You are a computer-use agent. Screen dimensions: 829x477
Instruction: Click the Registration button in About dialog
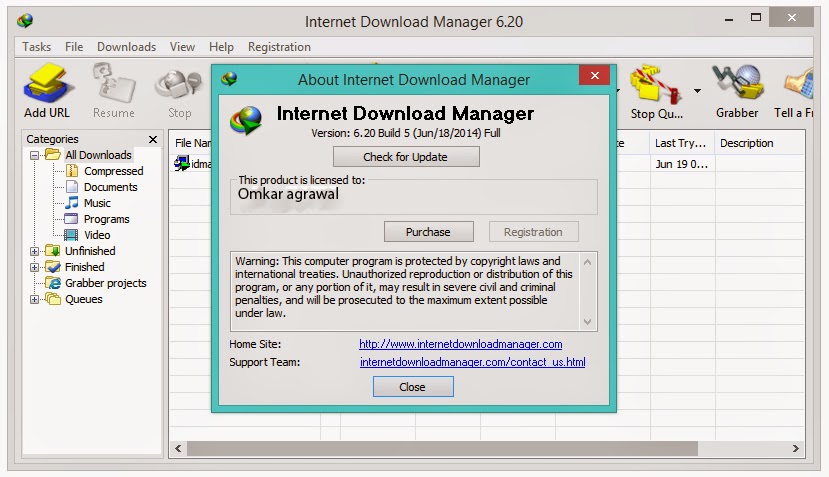click(x=533, y=232)
